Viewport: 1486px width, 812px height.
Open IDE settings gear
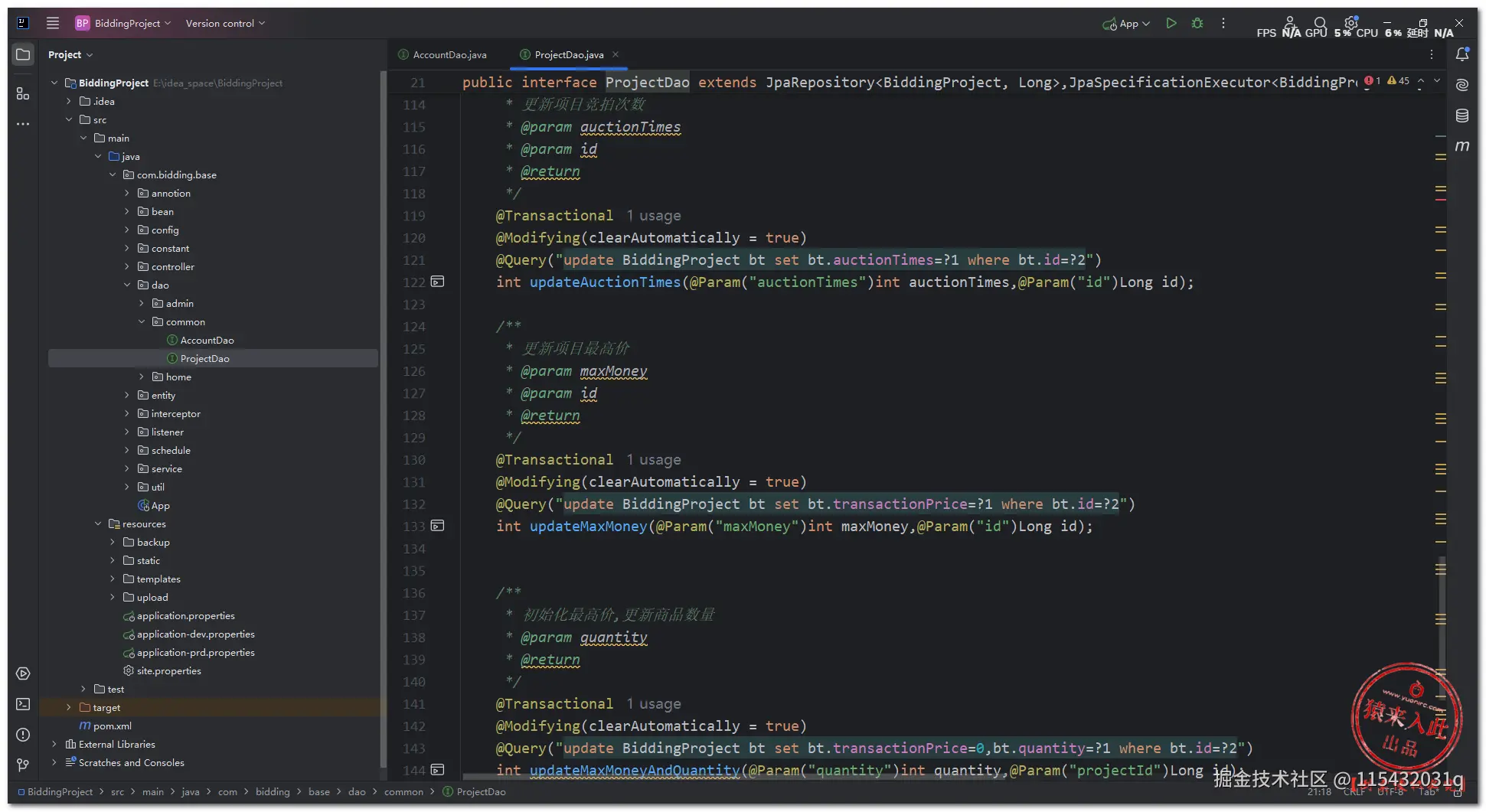pos(1350,22)
